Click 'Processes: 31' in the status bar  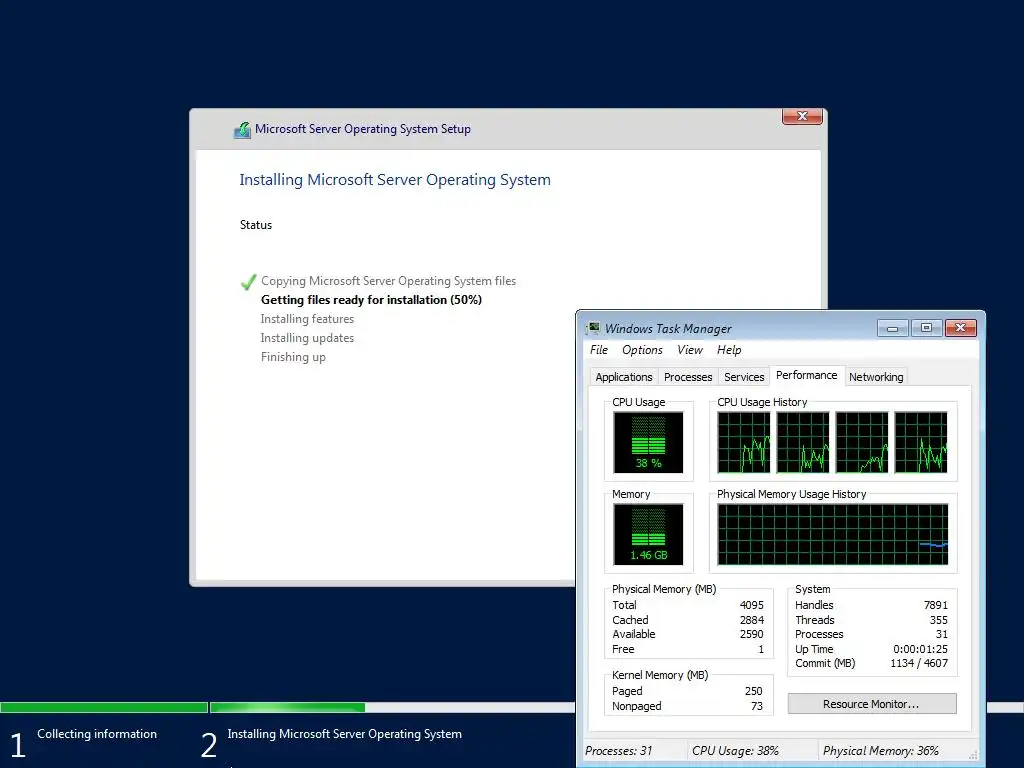click(x=618, y=751)
